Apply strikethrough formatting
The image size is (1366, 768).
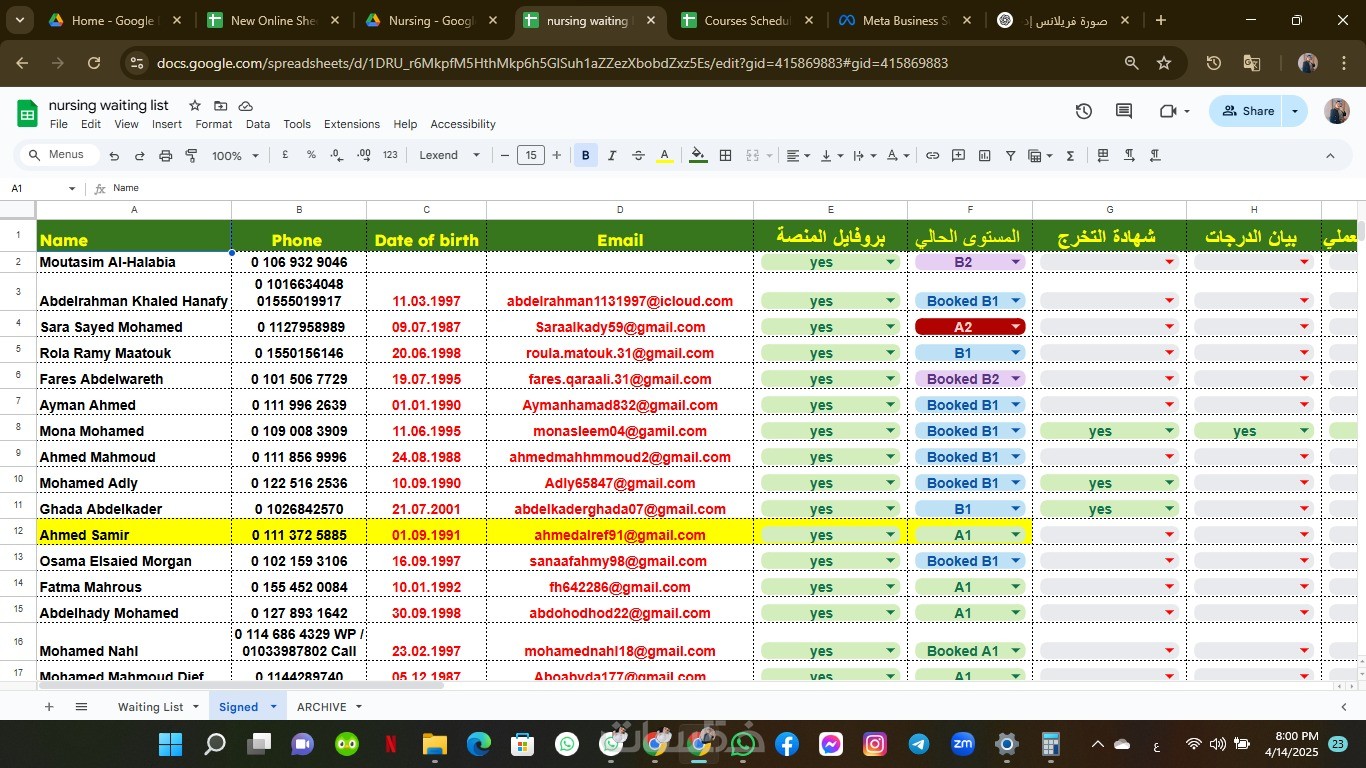pos(638,155)
